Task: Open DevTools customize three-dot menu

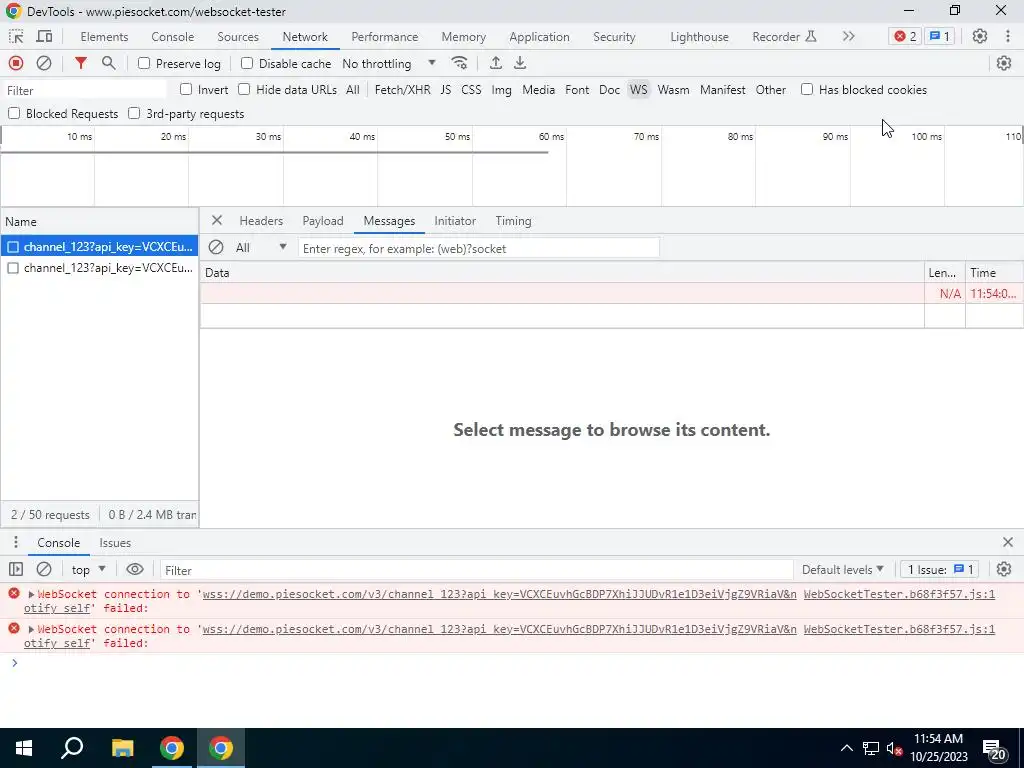Action: click(x=1008, y=37)
